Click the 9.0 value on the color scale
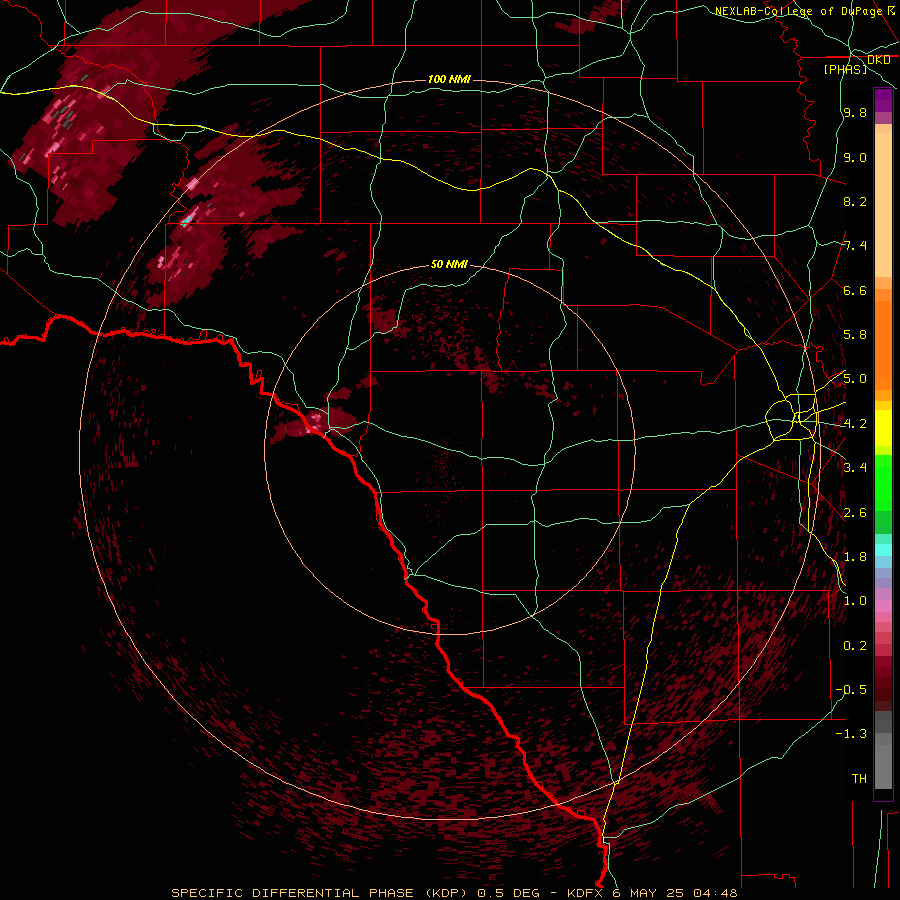Screen dimensions: 900x900 [x=855, y=157]
